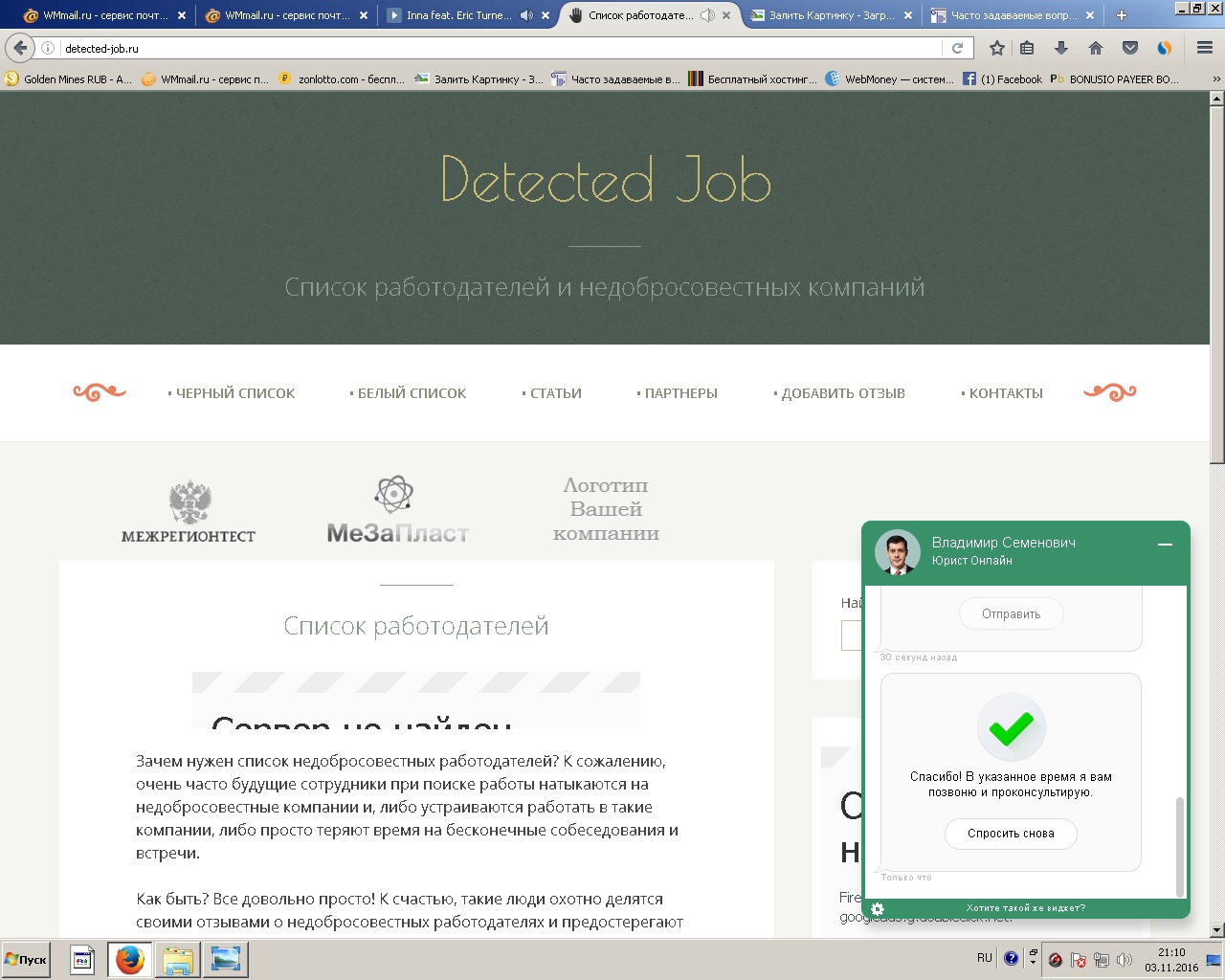1225x980 pixels.
Task: Minimize the Владимир Семенович chat widget
Action: 1165,544
